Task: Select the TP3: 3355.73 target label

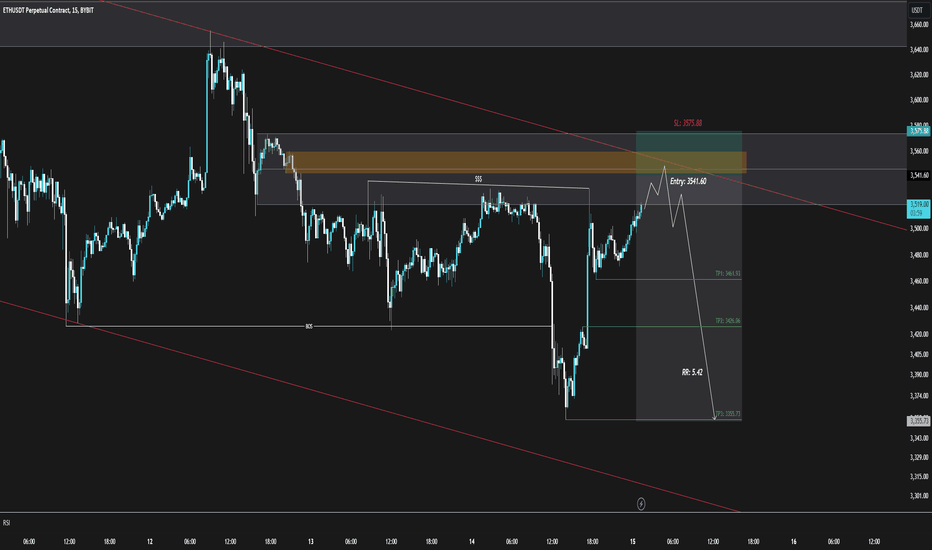Action: (x=728, y=413)
